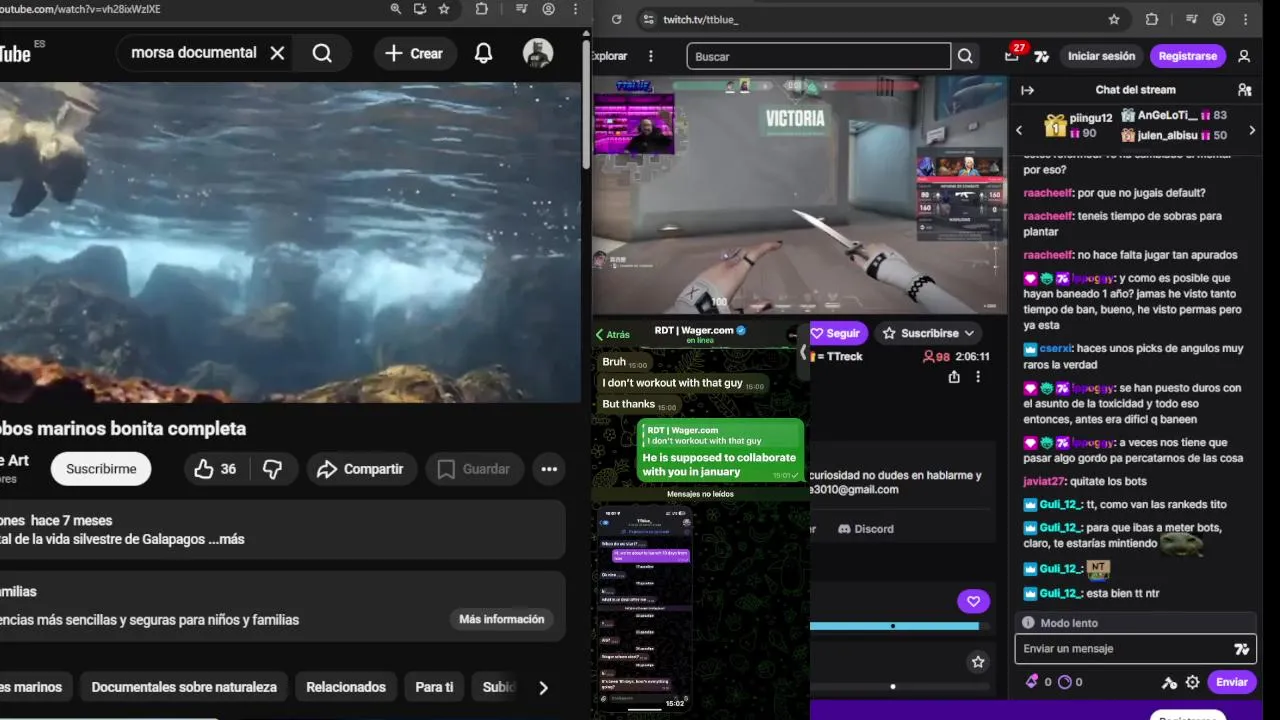The width and height of the screenshot is (1280, 720).
Task: Open YouTube video more actions menu
Action: point(549,469)
